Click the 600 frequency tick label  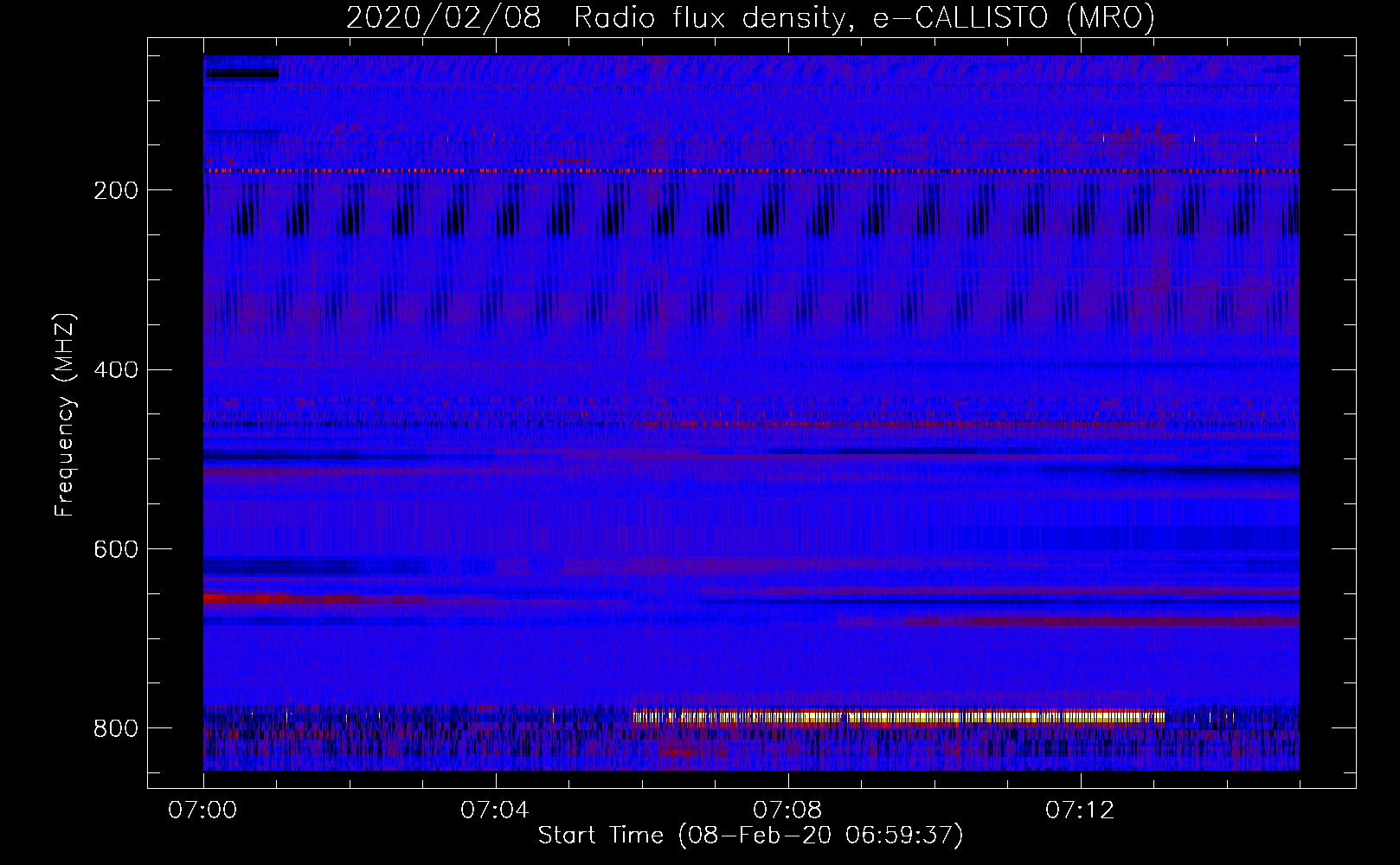[116, 550]
